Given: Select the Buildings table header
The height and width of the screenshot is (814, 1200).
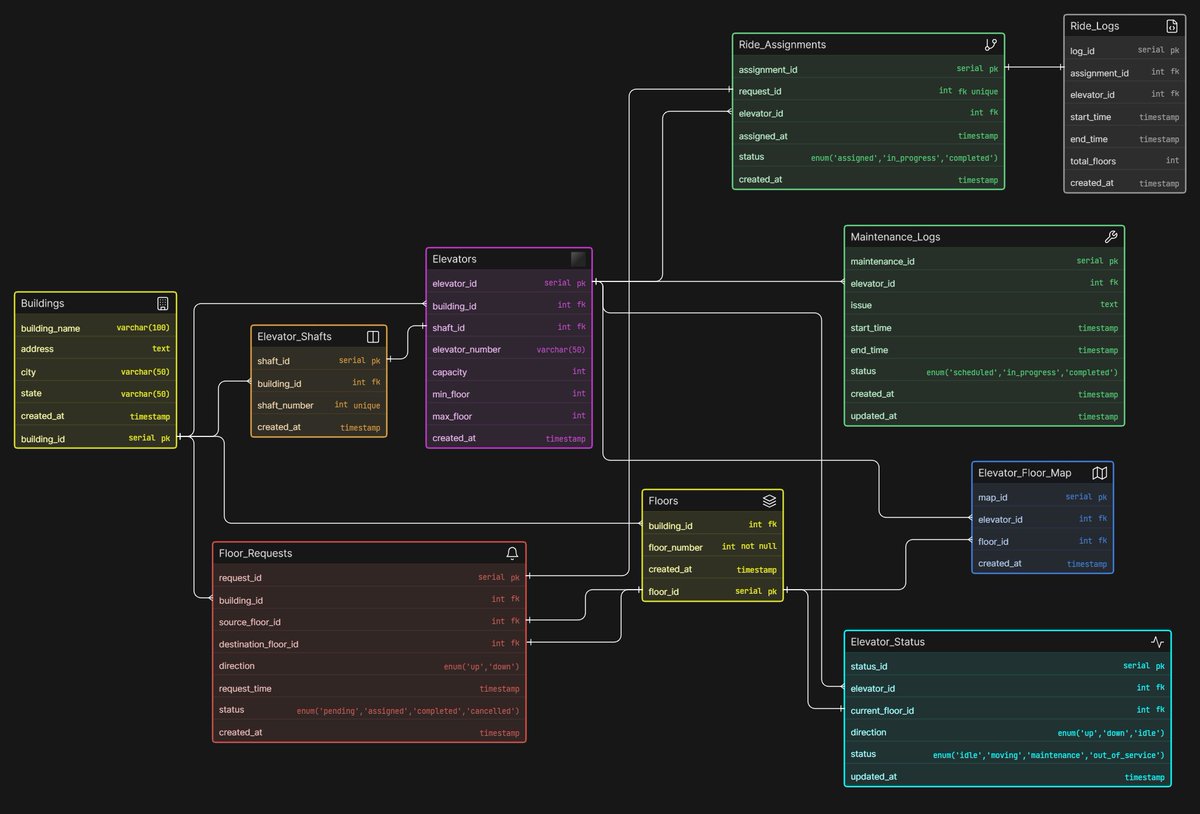Looking at the screenshot, I should [x=96, y=303].
